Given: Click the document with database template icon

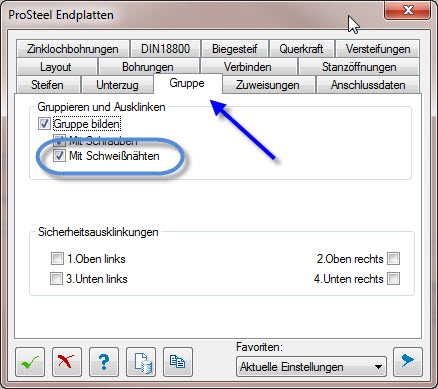Looking at the screenshot, I should click(x=141, y=362).
